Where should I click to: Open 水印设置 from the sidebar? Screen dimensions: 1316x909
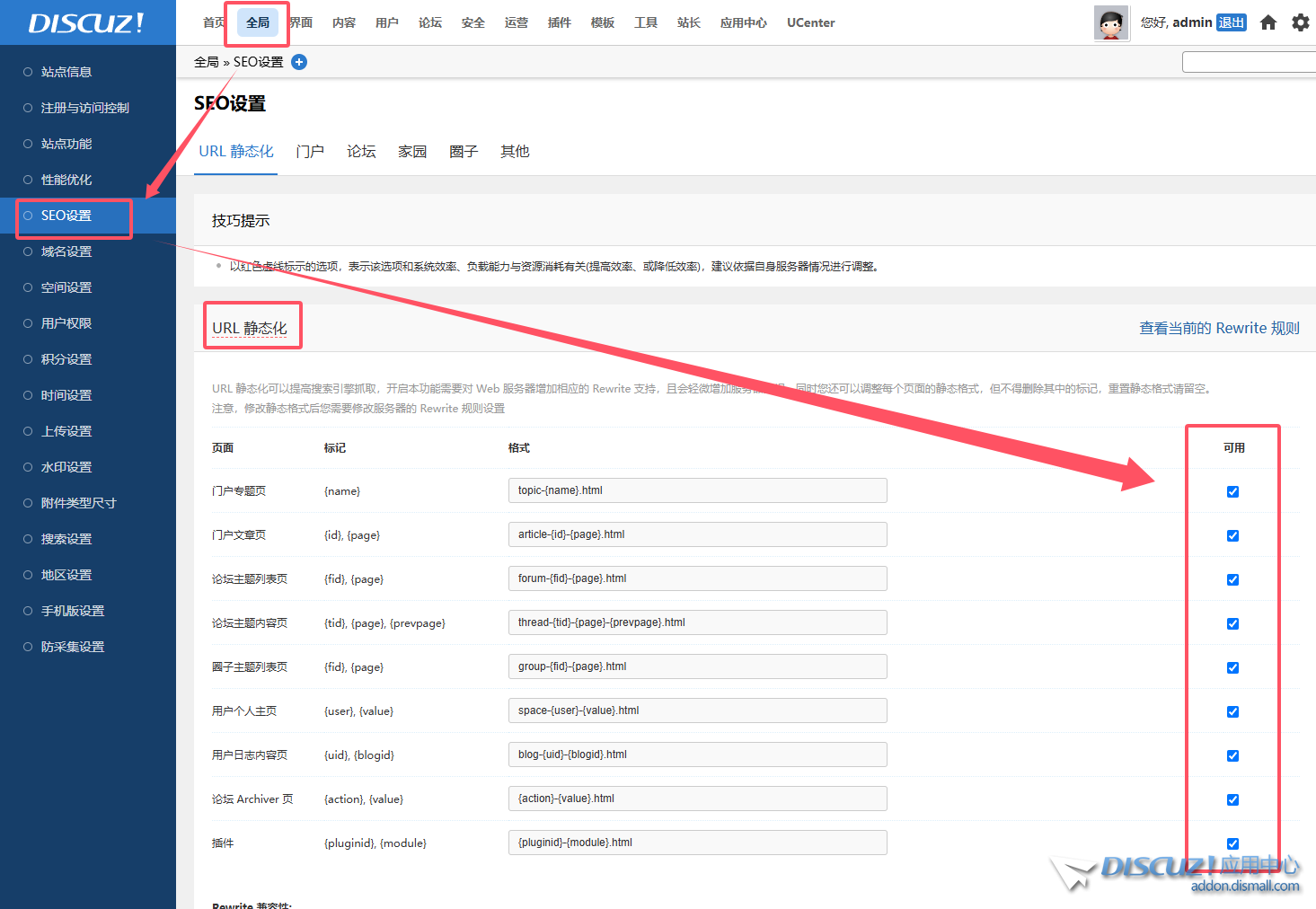coord(66,467)
